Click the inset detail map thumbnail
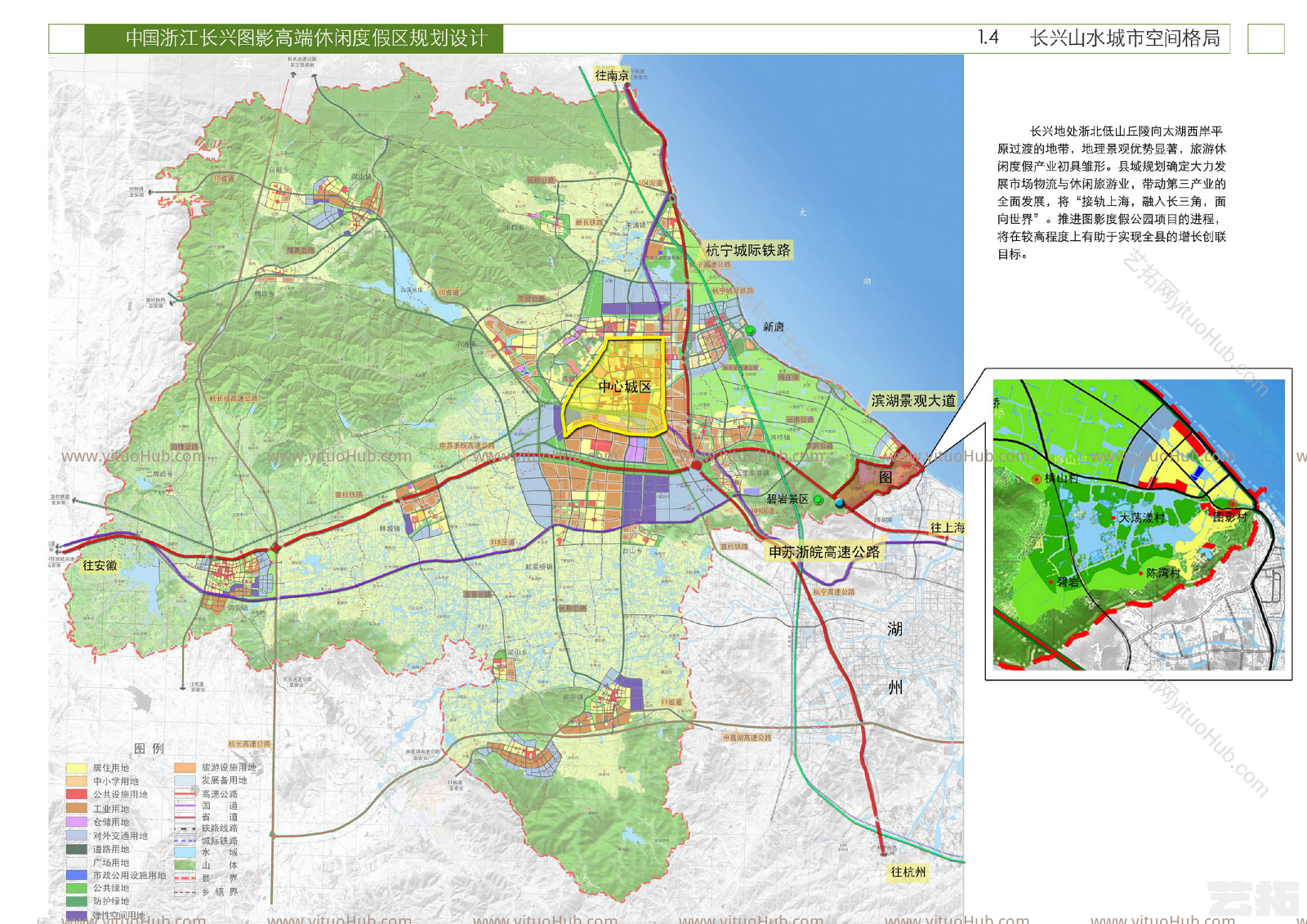This screenshot has height=924, width=1307. [x=1139, y=524]
